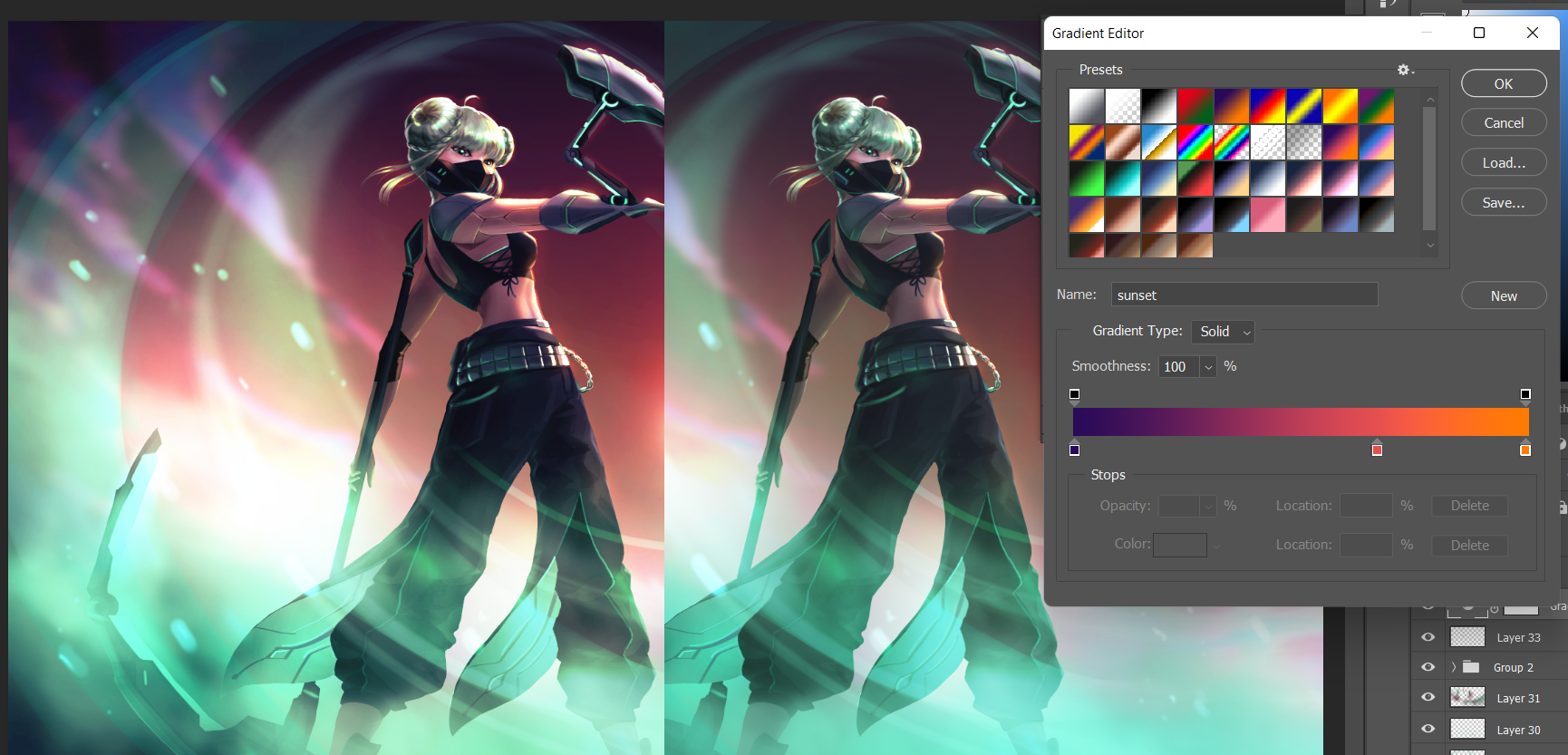Choose the transparent rainbow preset
1568x755 pixels.
[x=1232, y=142]
